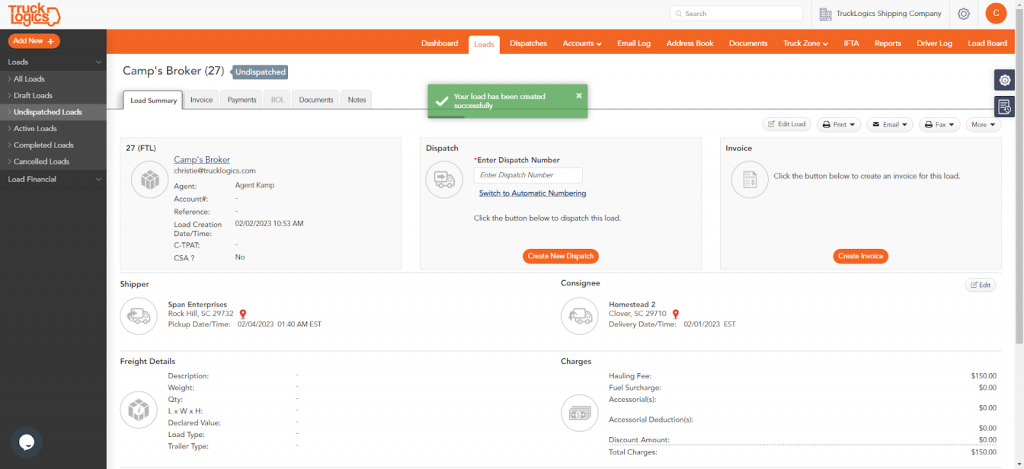Select the Load Summary tab
This screenshot has height=469, width=1024.
(x=153, y=100)
